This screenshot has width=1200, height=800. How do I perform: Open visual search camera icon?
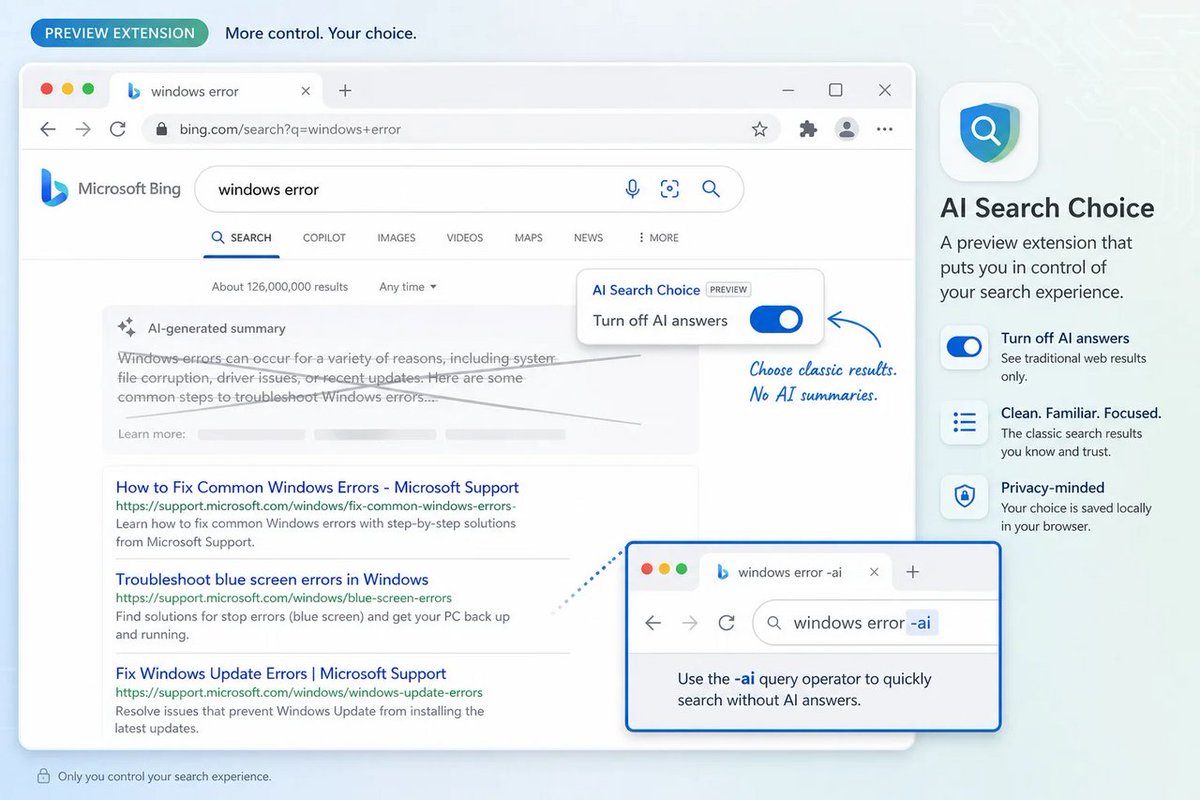tap(670, 189)
